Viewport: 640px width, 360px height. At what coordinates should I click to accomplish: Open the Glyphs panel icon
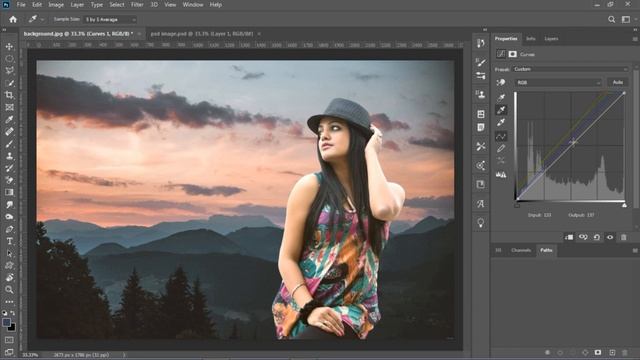point(481,204)
